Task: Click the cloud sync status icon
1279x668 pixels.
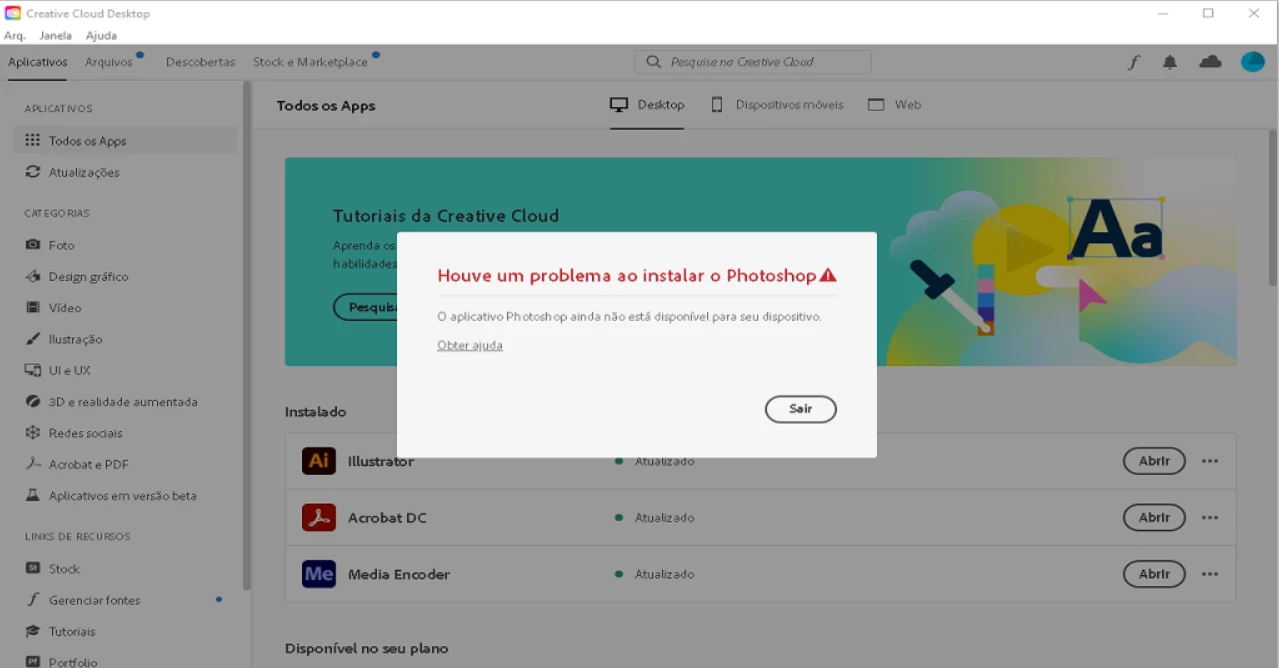Action: coord(1211,62)
